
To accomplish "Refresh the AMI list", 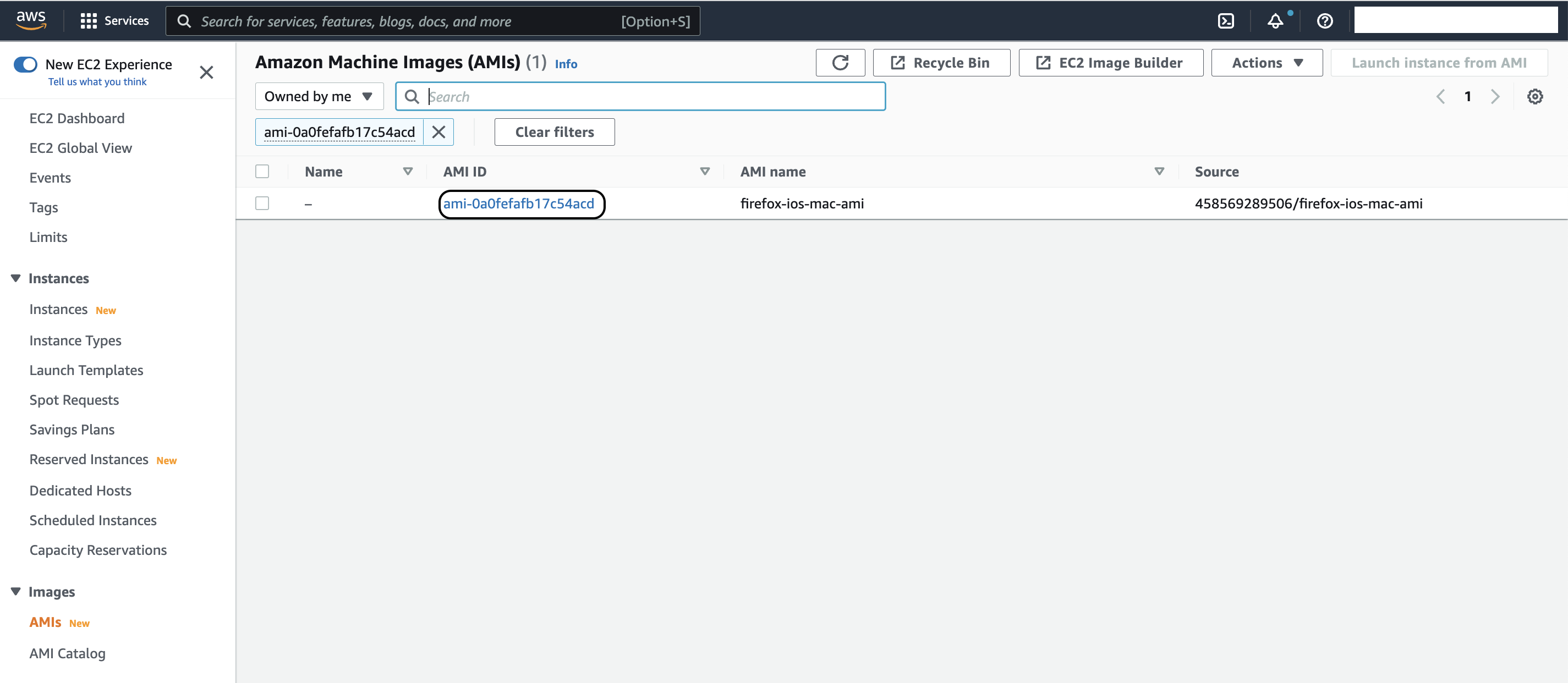I will click(840, 63).
